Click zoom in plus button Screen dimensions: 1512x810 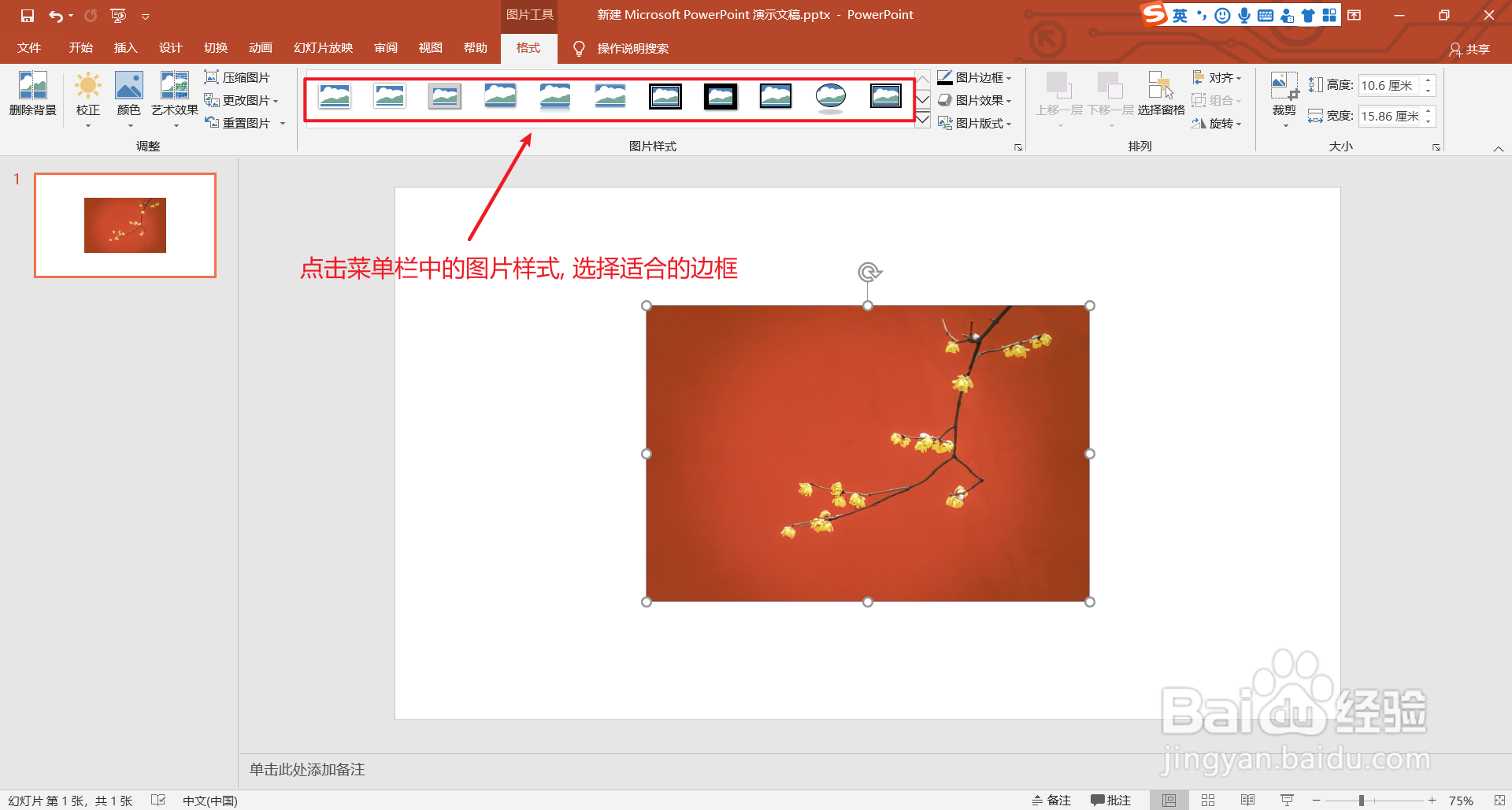1432,801
